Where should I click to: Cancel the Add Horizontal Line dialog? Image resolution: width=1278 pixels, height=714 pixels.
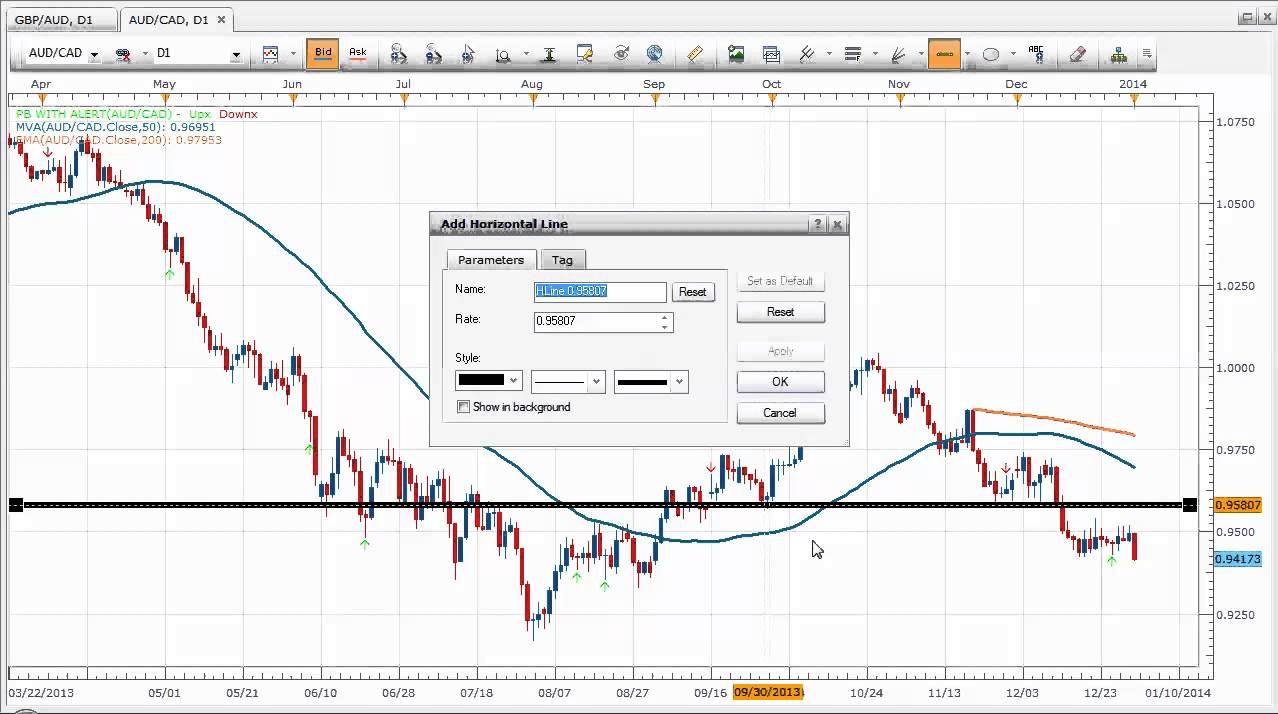781,413
